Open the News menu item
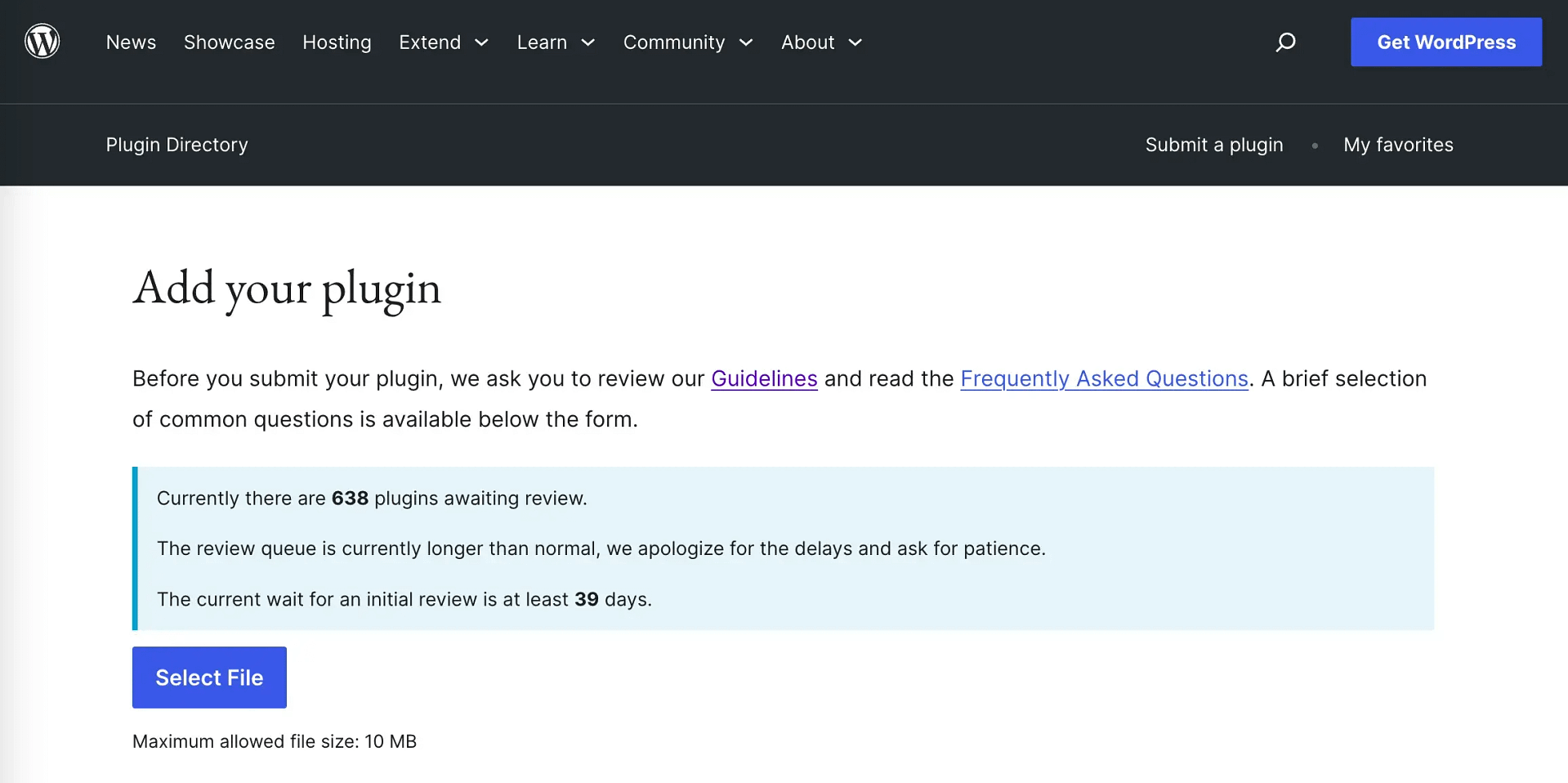 131,43
